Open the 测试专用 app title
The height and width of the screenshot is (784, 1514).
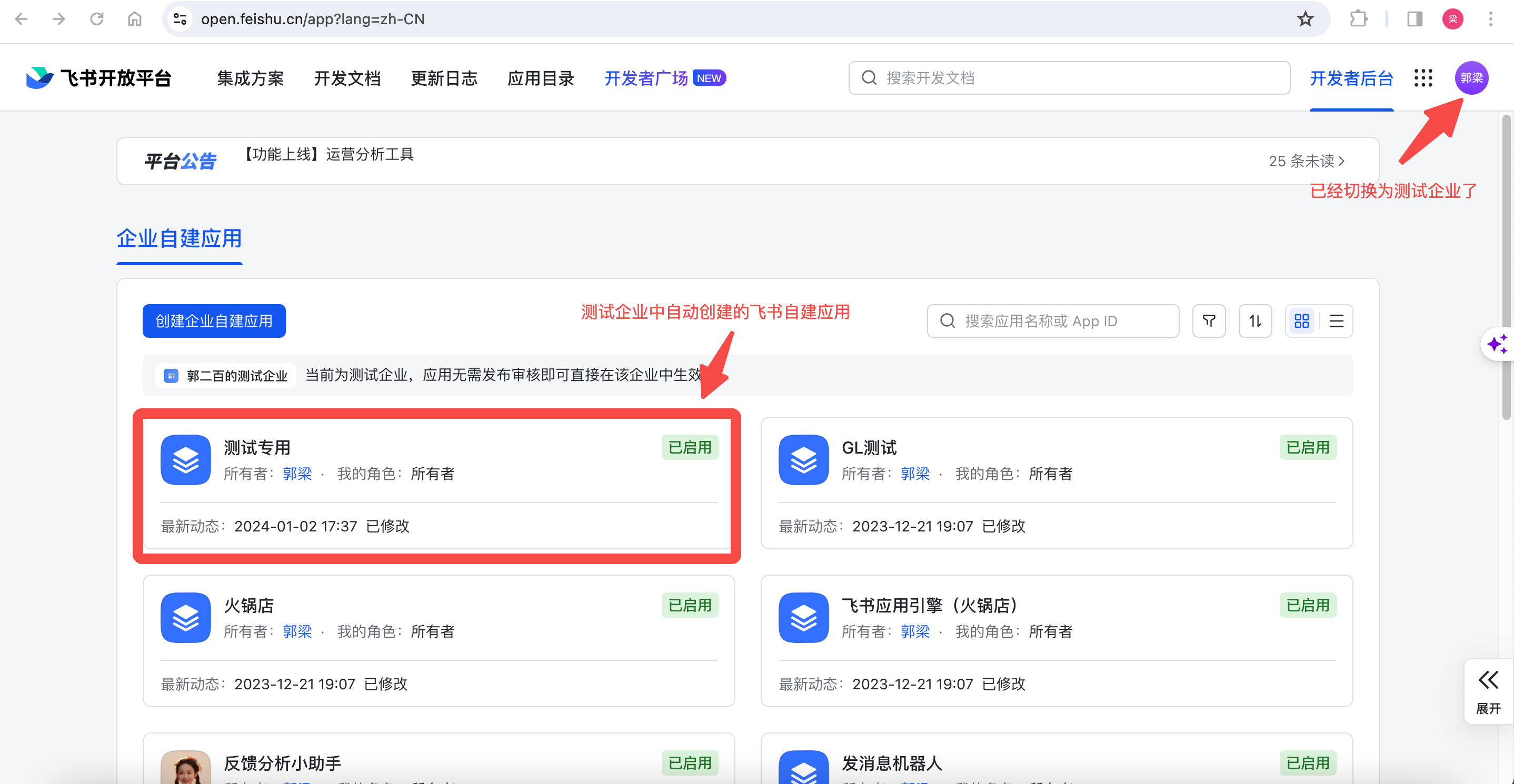(257, 447)
